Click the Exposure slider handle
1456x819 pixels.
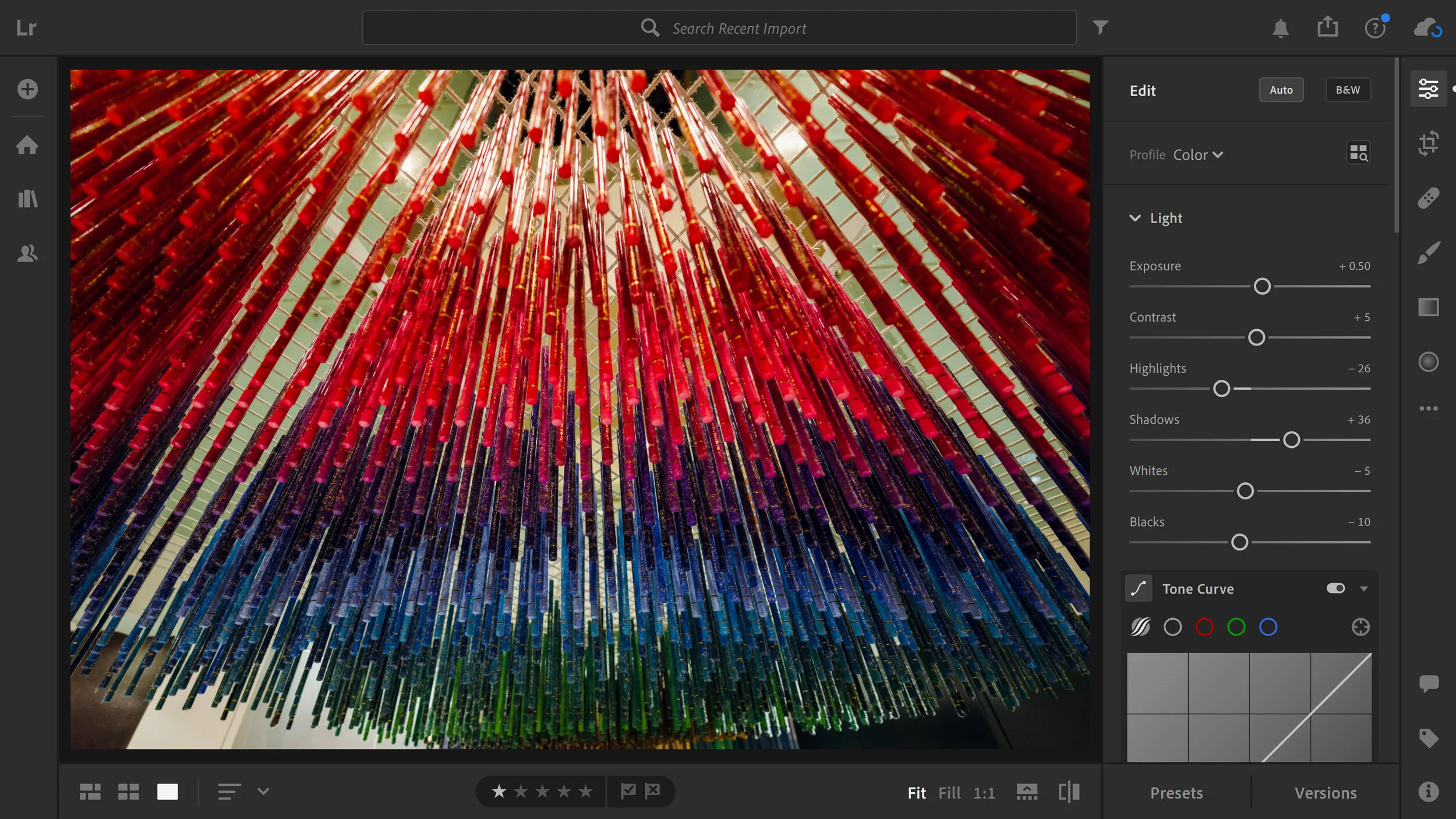(x=1261, y=287)
